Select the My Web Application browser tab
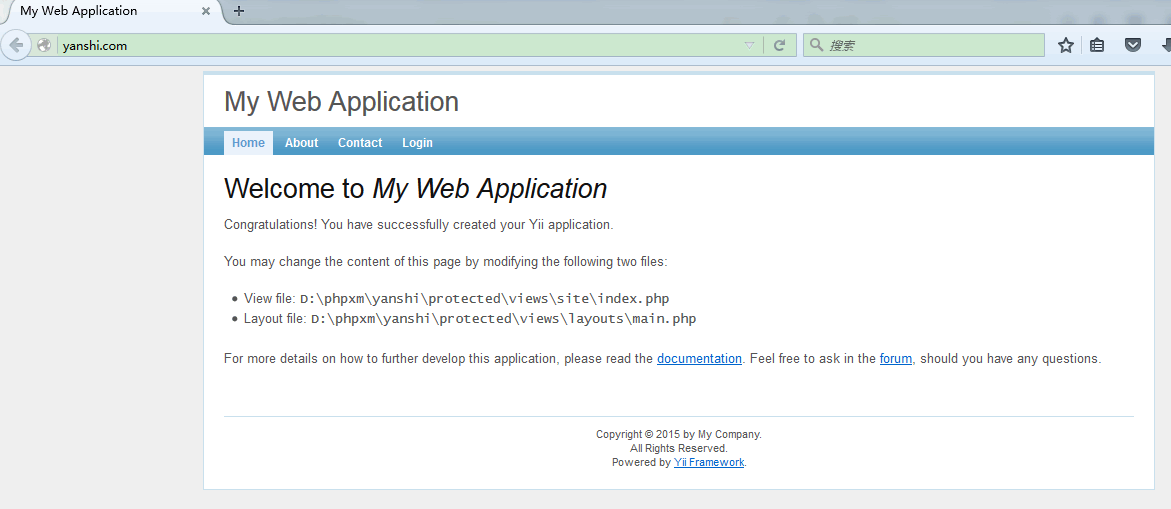 (100, 11)
